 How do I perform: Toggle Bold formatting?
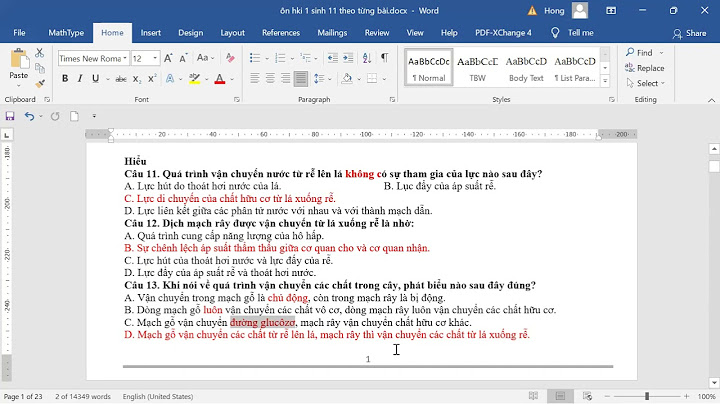point(65,79)
